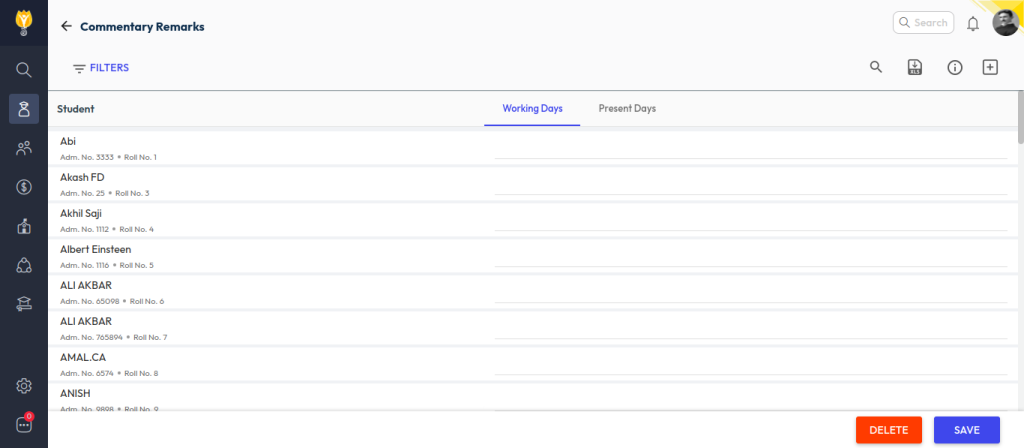Open the user profile avatar
This screenshot has height=448, width=1024.
tap(1005, 23)
